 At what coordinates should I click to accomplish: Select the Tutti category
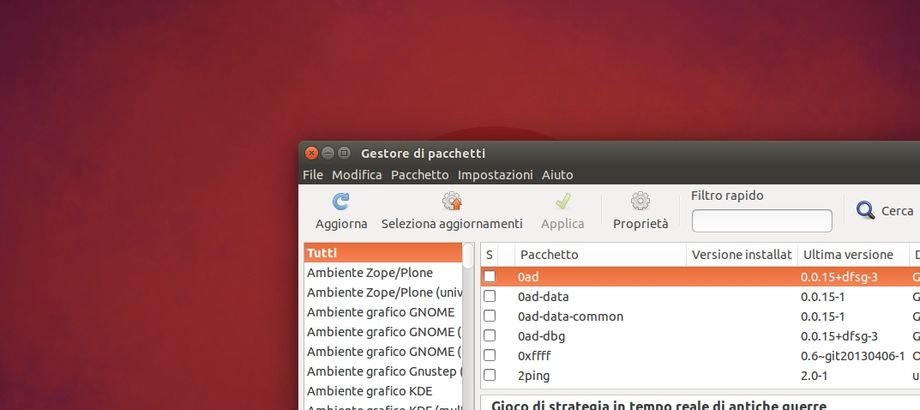[383, 253]
